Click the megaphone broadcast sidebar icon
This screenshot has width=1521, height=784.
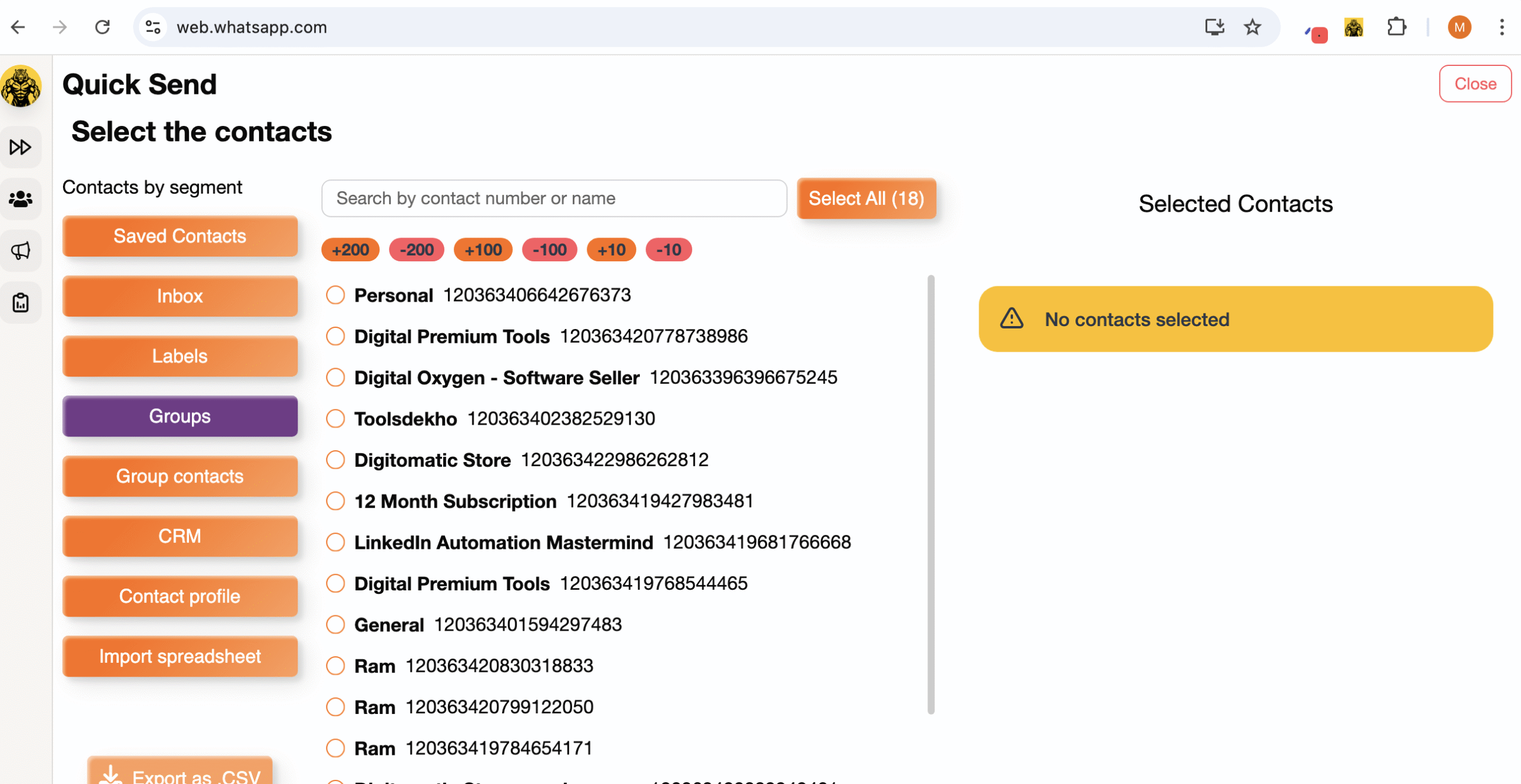pos(20,251)
